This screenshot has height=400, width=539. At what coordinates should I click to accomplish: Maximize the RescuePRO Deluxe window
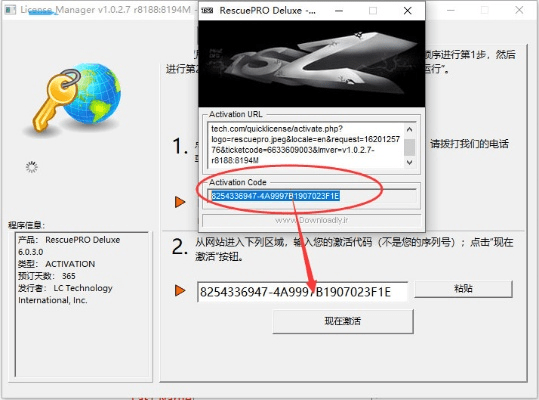pos(373,11)
